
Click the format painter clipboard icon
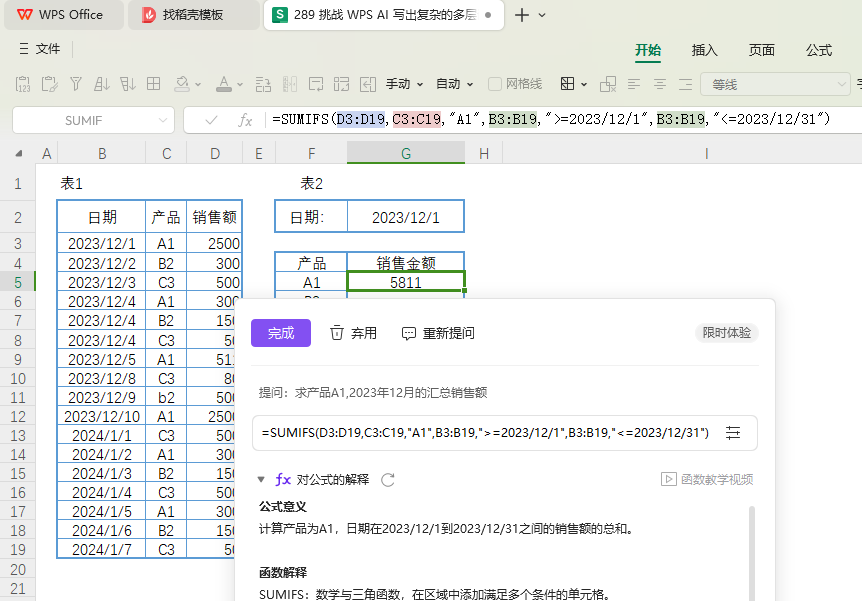tap(49, 84)
